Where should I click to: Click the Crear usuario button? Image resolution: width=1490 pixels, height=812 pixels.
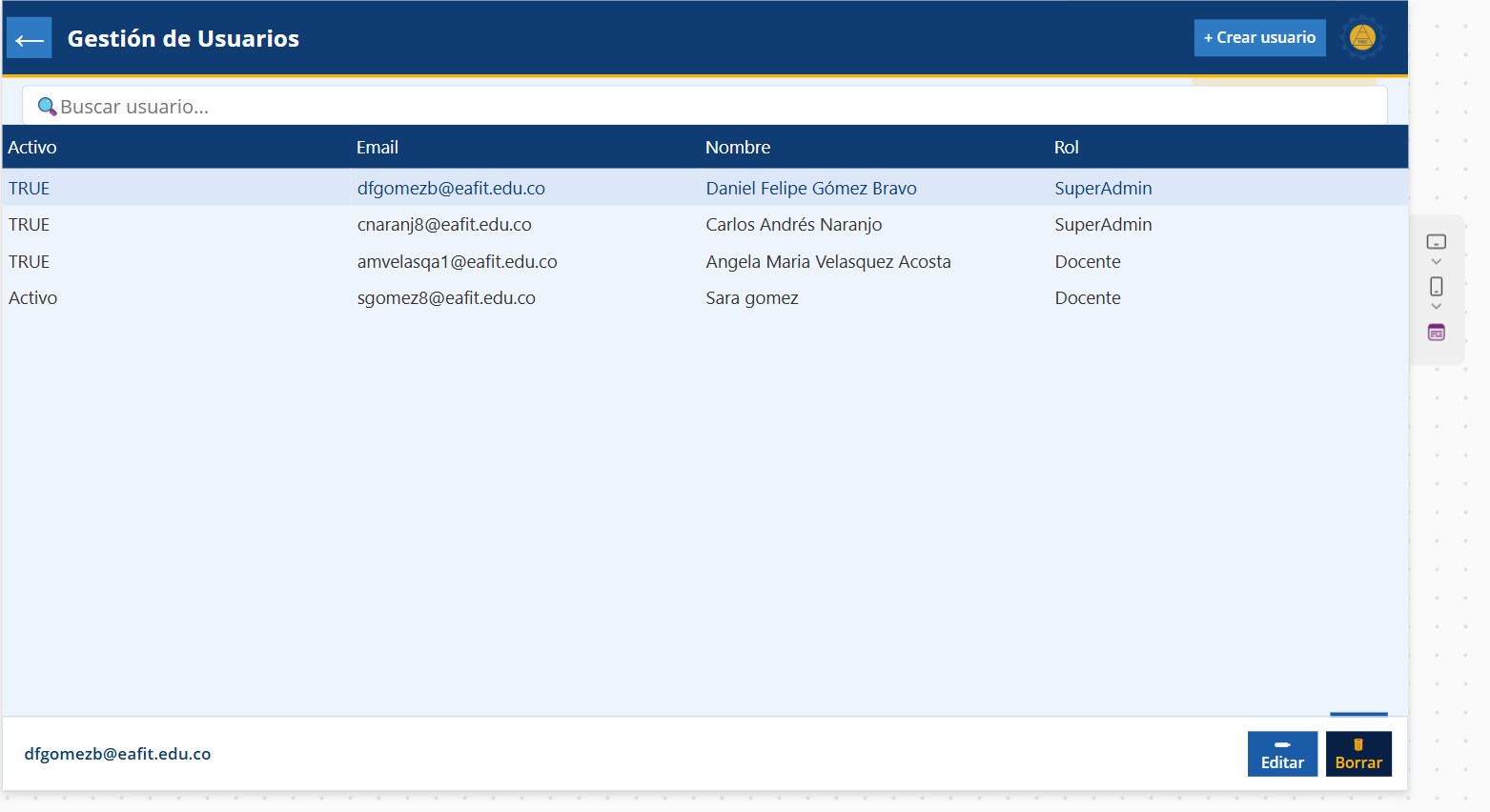1259,38
